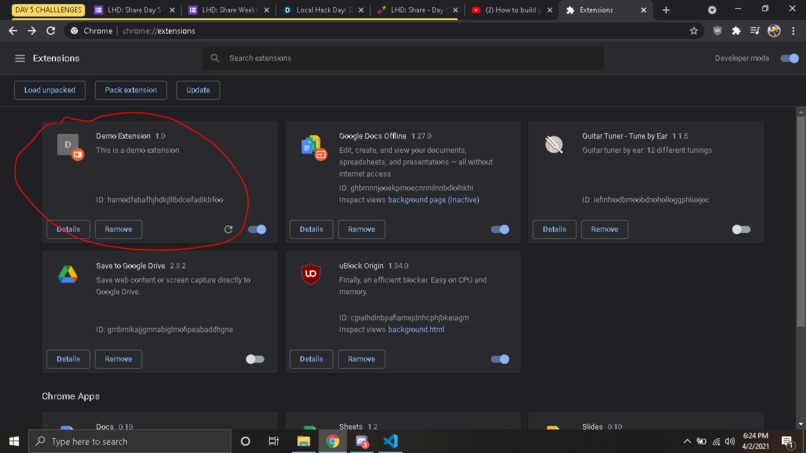This screenshot has height=453, width=806.
Task: Click the page vertical scrollbar
Action: (800, 221)
